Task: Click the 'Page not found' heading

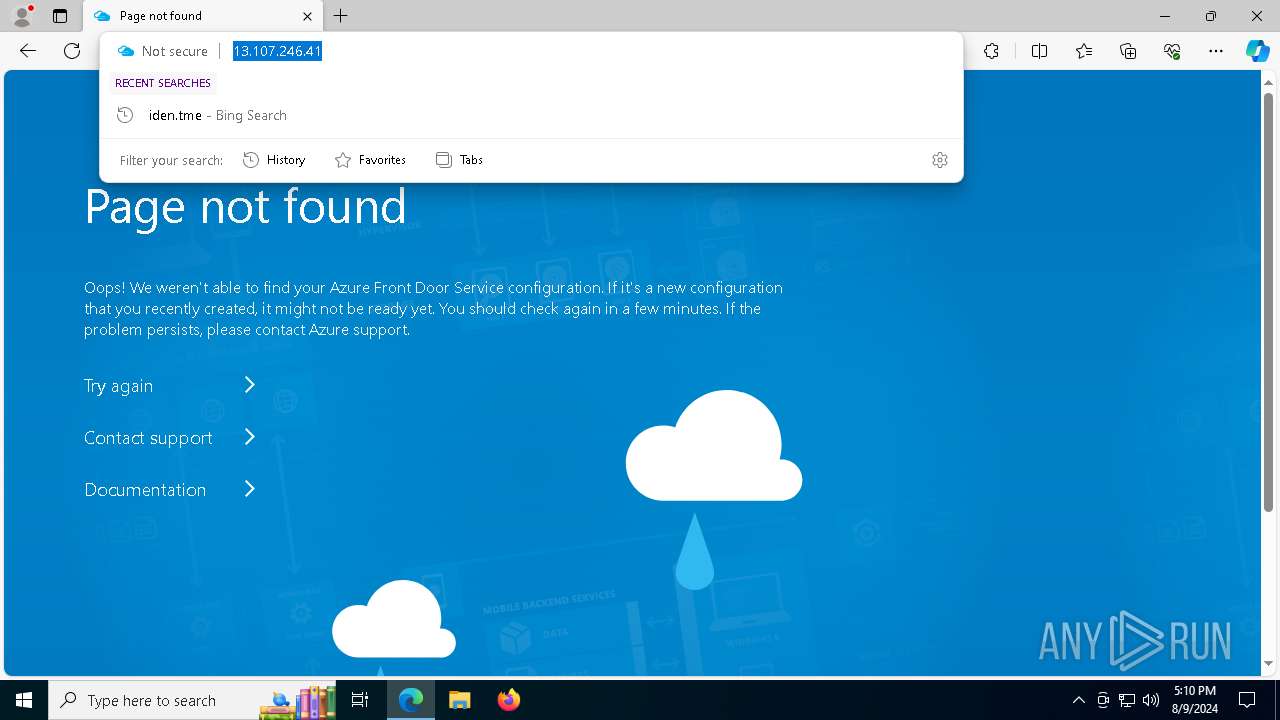Action: coord(245,207)
